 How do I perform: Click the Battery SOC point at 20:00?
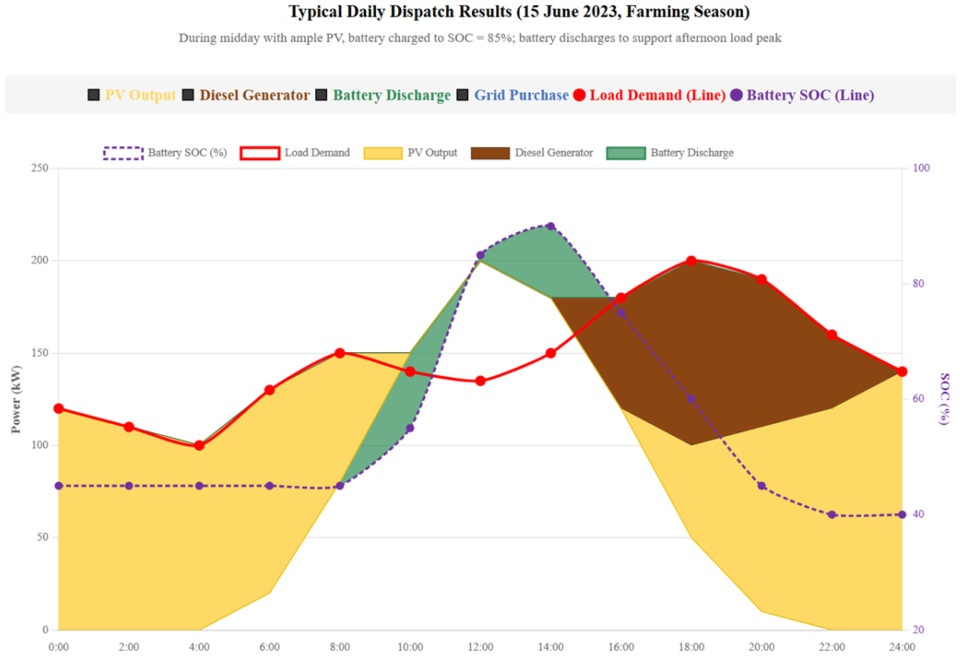coord(762,486)
